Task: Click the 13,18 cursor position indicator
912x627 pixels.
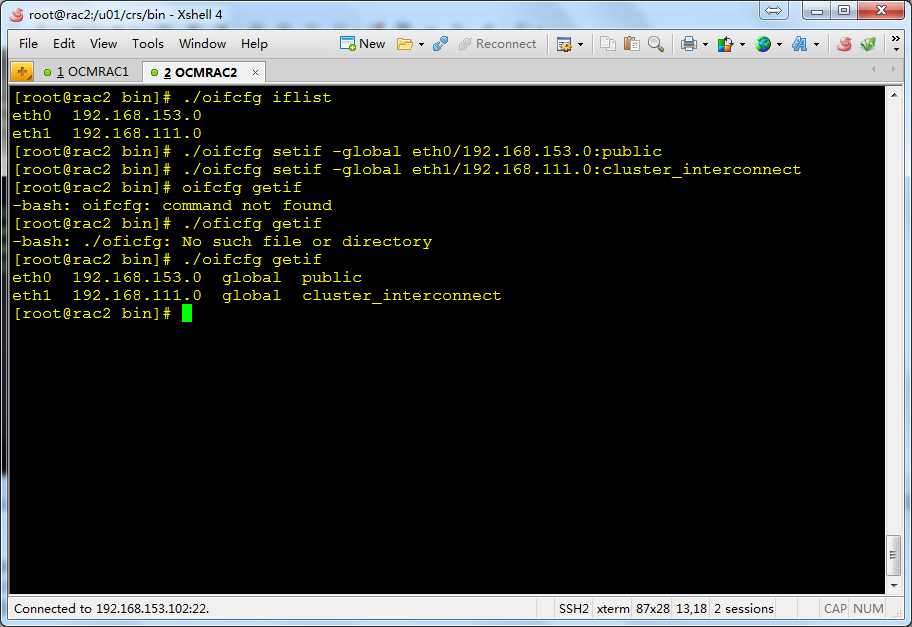Action: [x=692, y=608]
